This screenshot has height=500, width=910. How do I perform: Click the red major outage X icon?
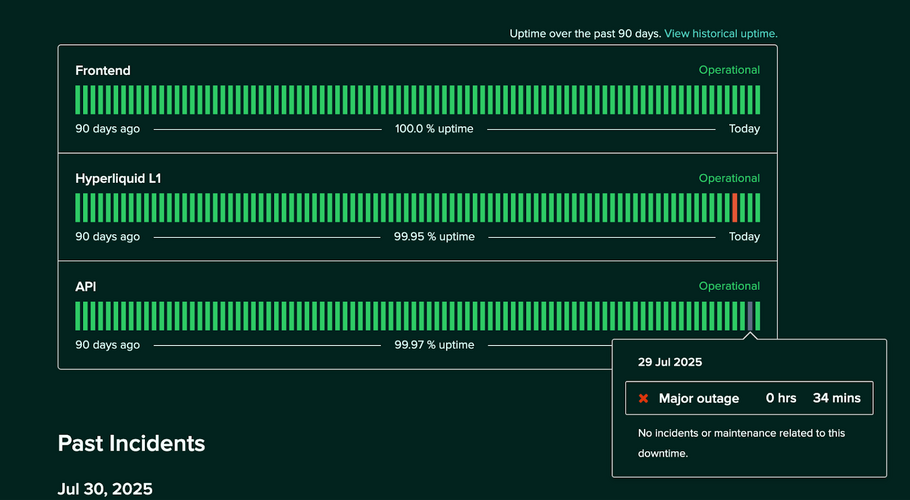644,398
